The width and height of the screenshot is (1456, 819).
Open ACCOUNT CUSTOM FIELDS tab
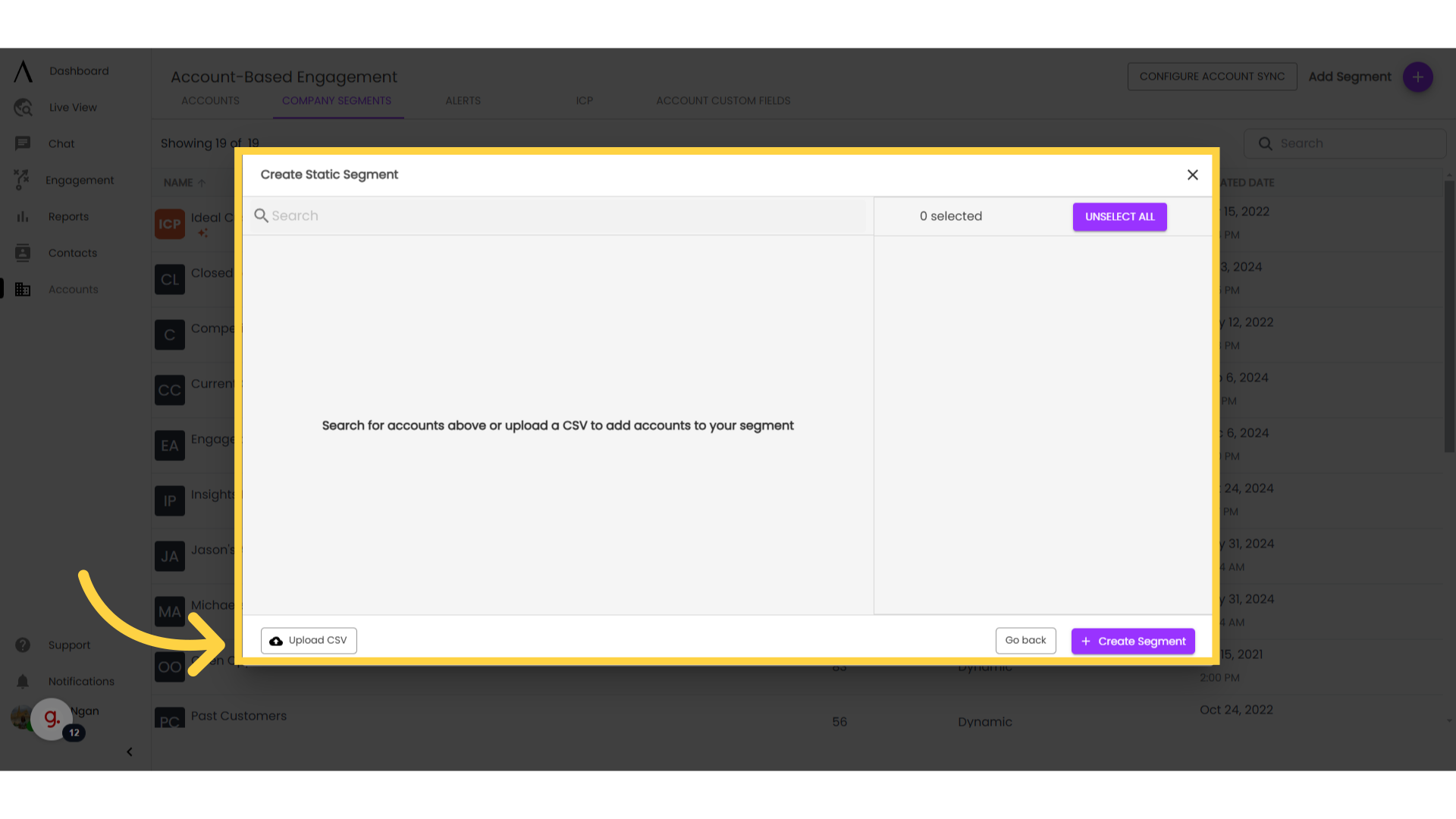tap(723, 100)
